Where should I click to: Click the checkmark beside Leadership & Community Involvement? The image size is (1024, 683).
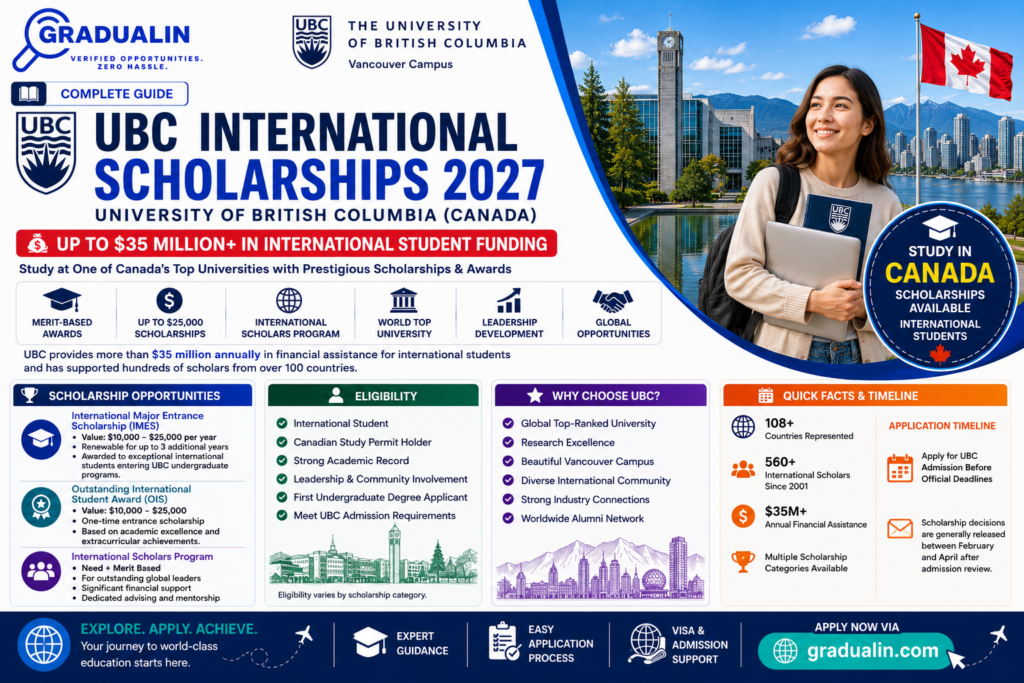pyautogui.click(x=282, y=479)
